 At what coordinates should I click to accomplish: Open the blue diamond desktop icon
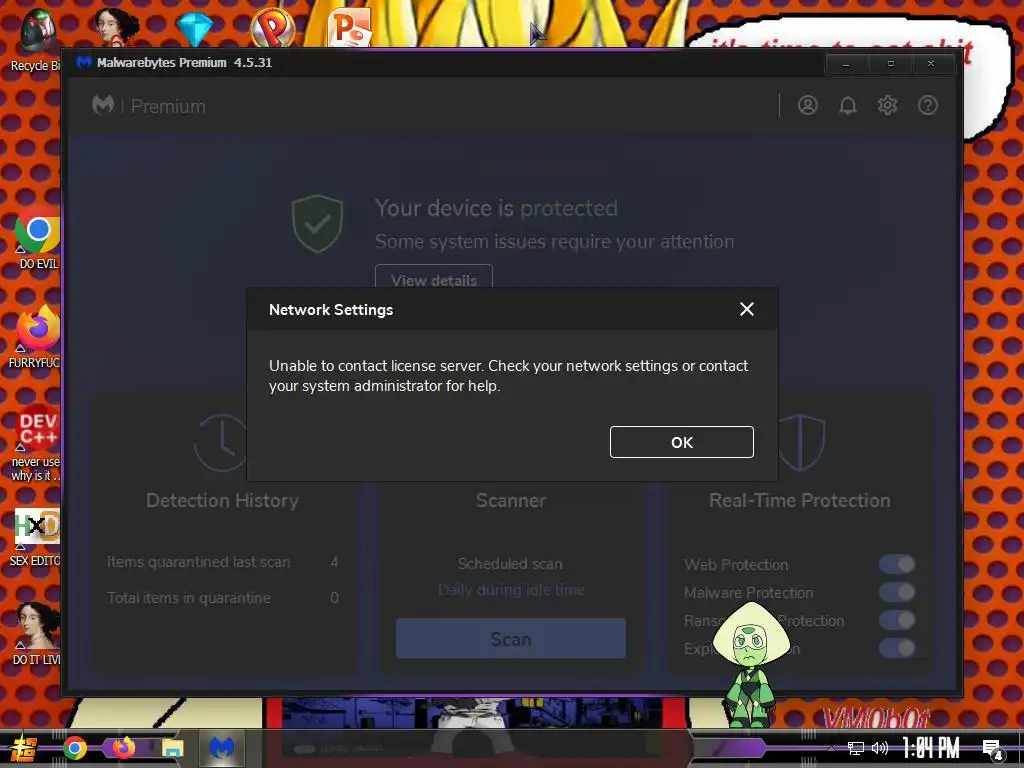195,29
